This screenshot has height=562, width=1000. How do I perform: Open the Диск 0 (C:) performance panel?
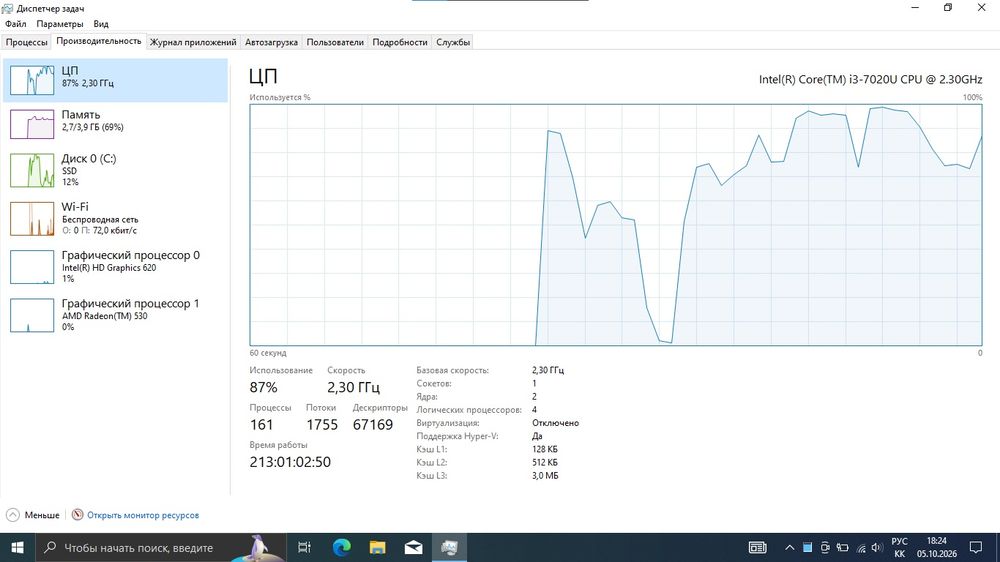tap(115, 170)
